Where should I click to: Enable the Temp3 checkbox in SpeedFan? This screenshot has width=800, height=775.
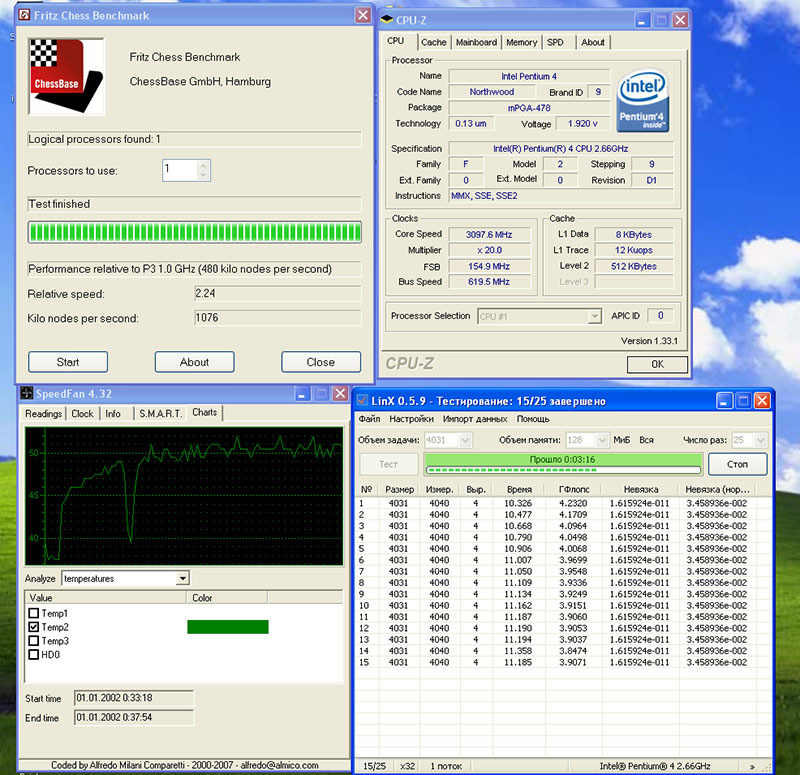(34, 640)
